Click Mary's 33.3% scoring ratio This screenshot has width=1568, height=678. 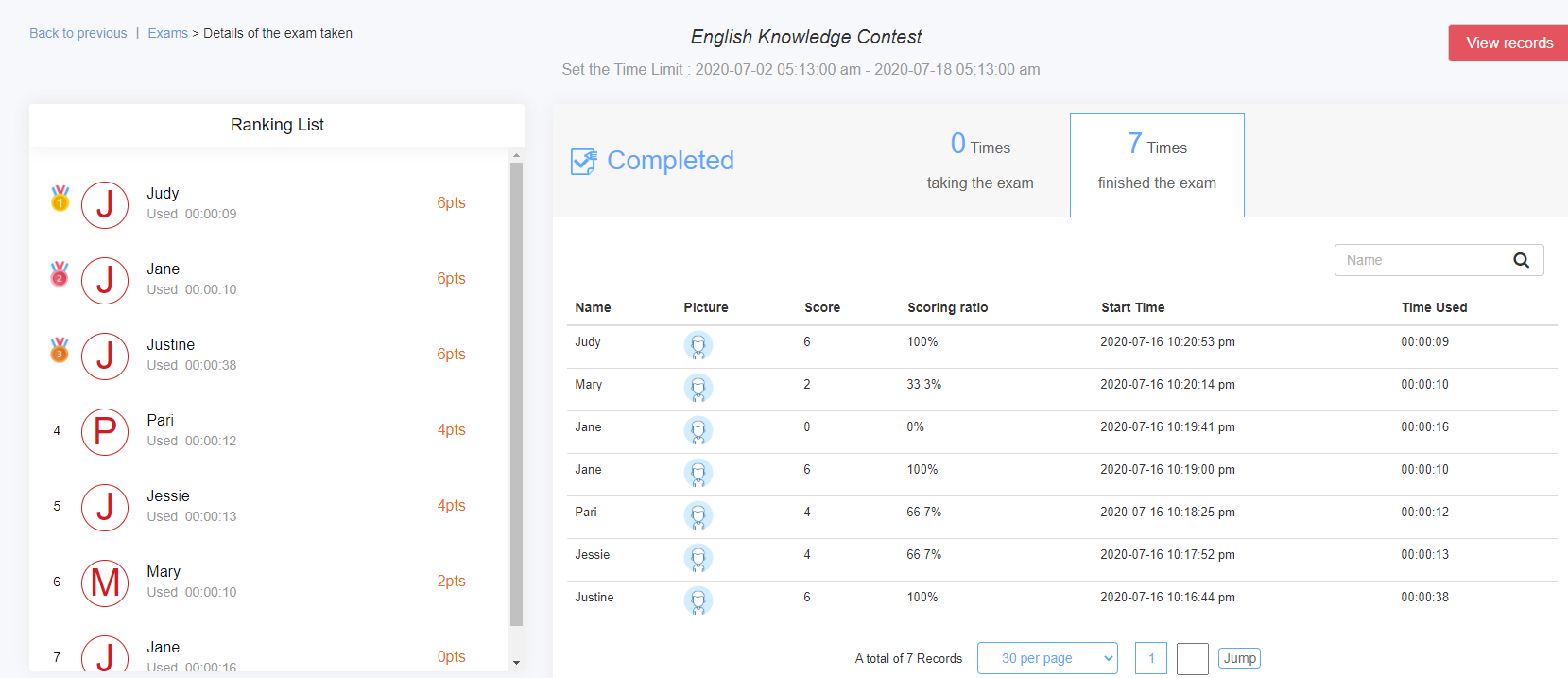(x=924, y=384)
